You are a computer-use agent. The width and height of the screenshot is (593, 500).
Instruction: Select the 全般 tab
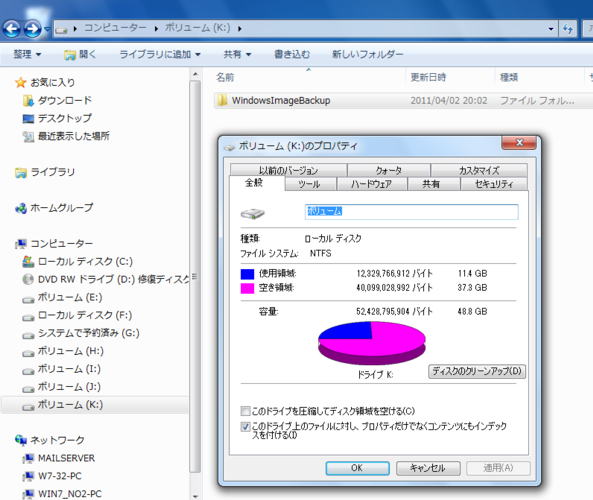pyautogui.click(x=256, y=183)
